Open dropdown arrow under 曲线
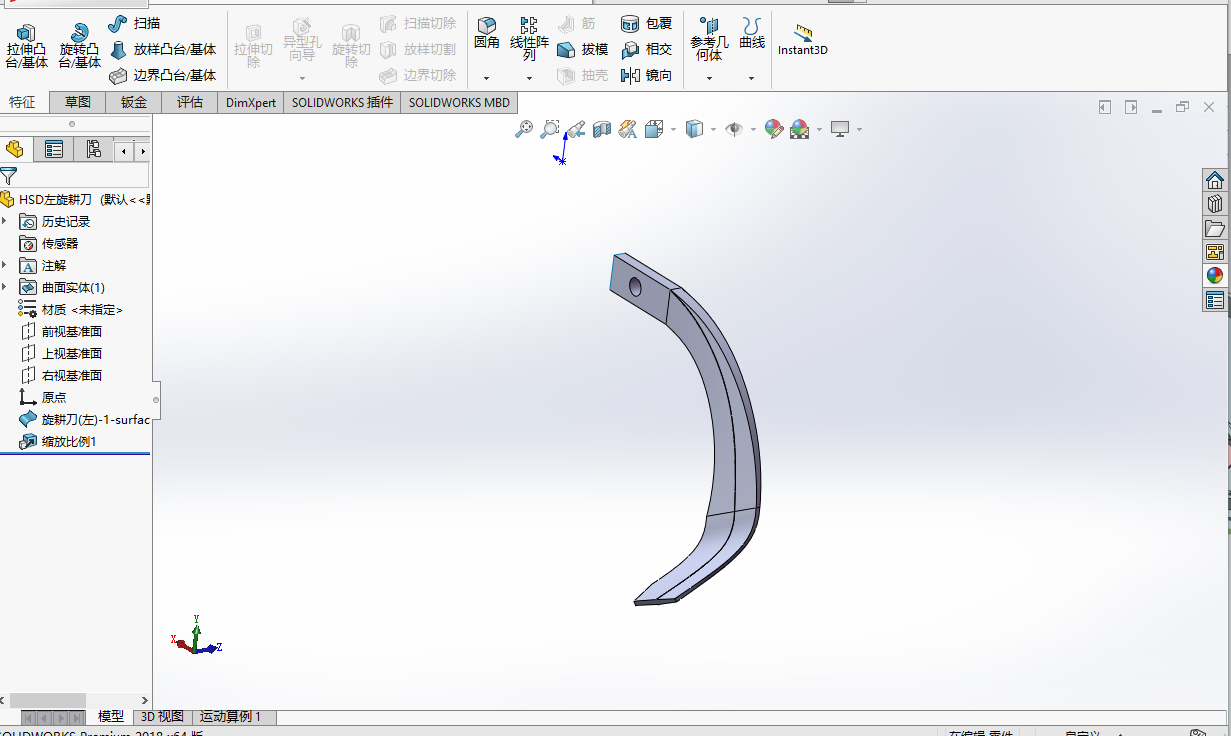 coord(752,78)
